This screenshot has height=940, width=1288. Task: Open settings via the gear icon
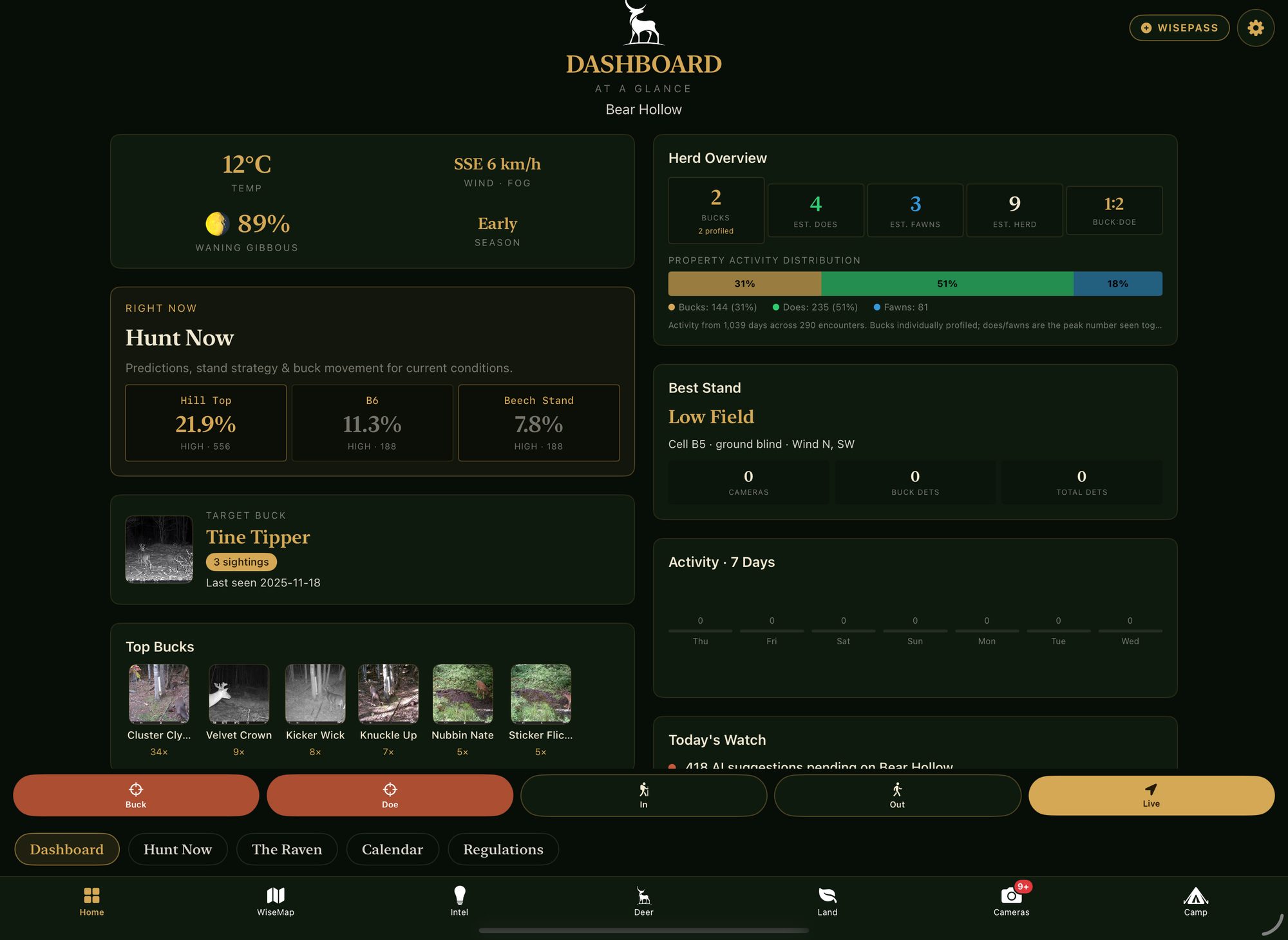(1255, 28)
